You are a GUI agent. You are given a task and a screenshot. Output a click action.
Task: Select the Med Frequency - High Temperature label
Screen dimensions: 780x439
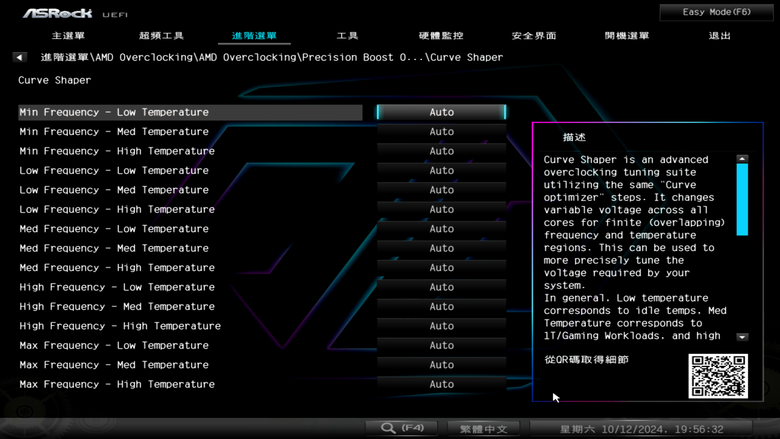(117, 267)
